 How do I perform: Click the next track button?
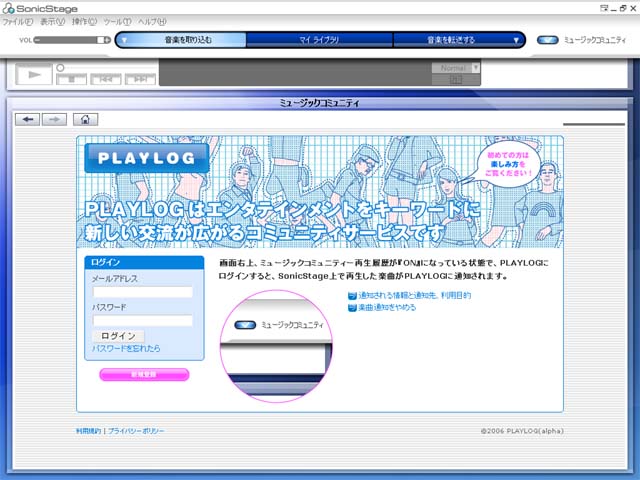point(140,79)
